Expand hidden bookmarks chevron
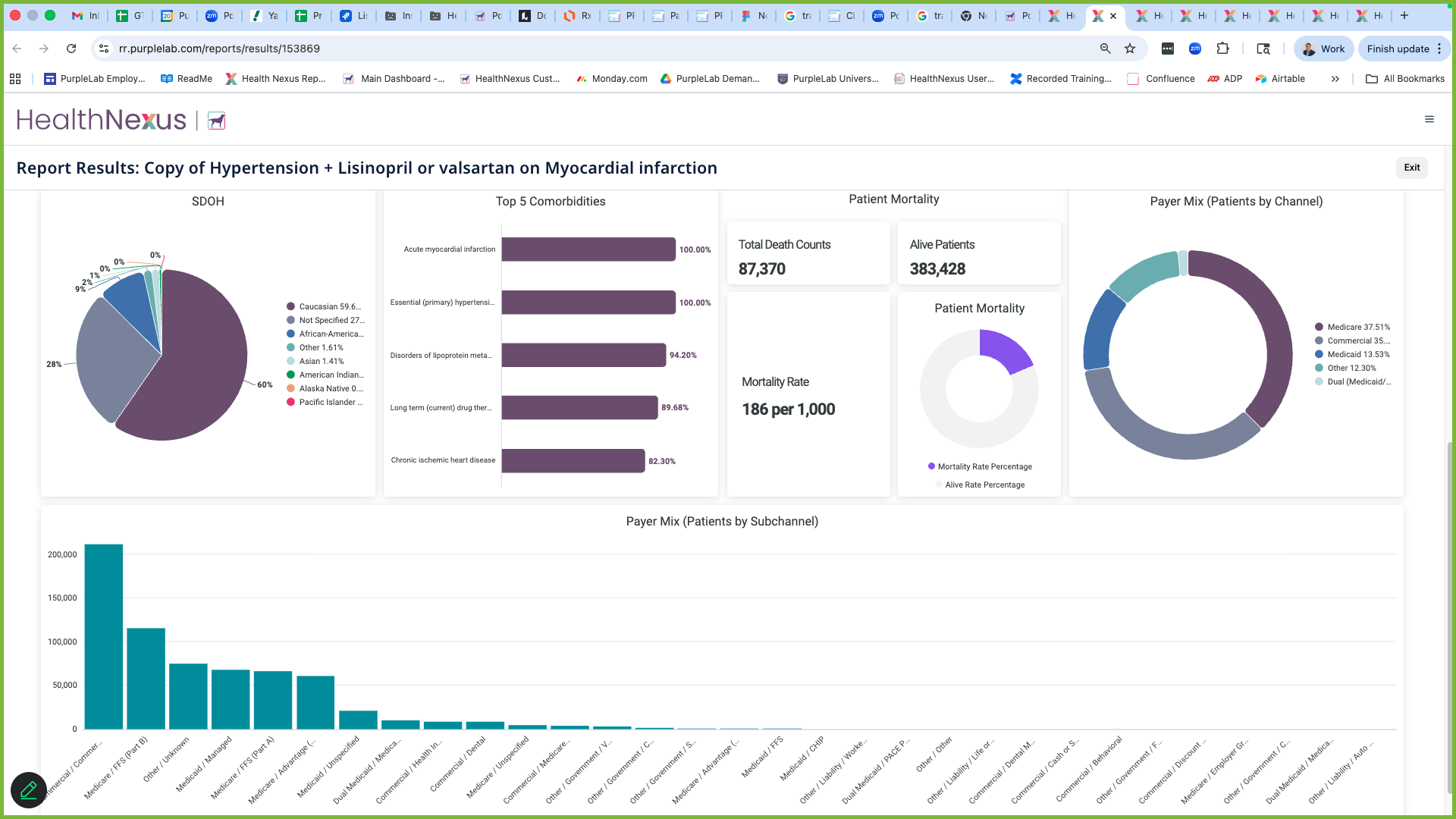The width and height of the screenshot is (1456, 819). point(1335,79)
